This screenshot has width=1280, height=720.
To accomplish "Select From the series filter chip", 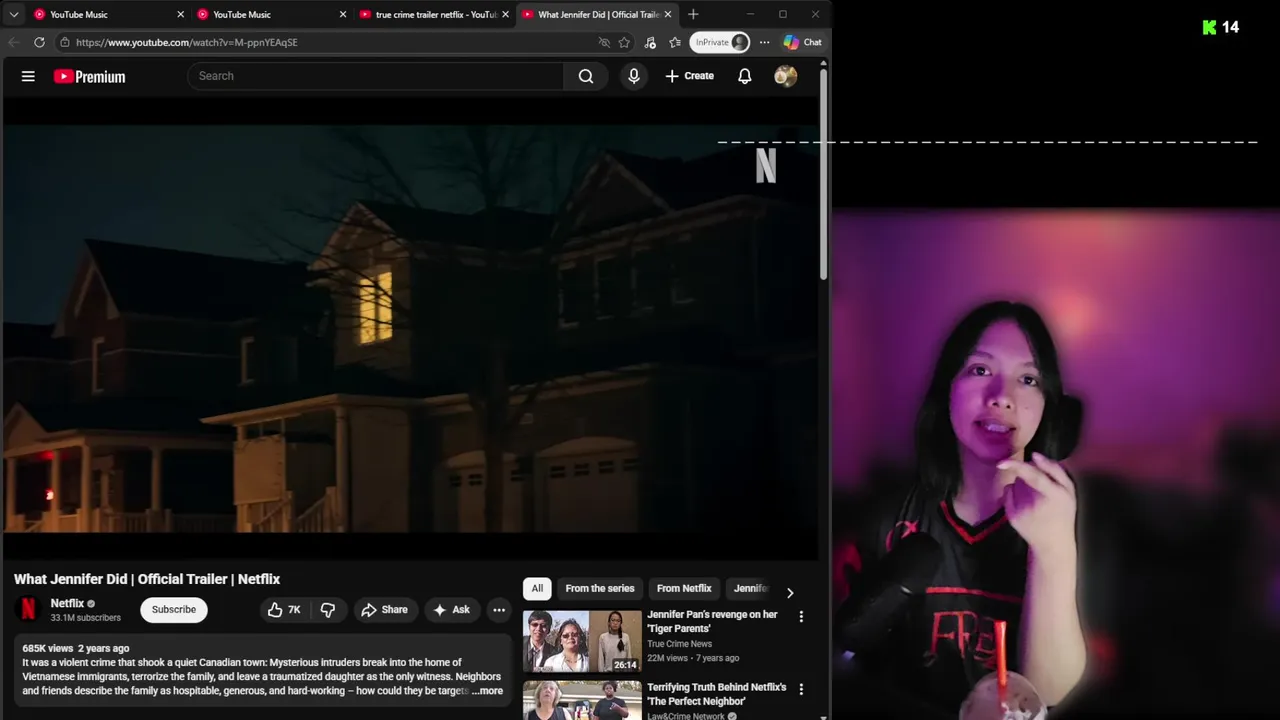I will 600,589.
